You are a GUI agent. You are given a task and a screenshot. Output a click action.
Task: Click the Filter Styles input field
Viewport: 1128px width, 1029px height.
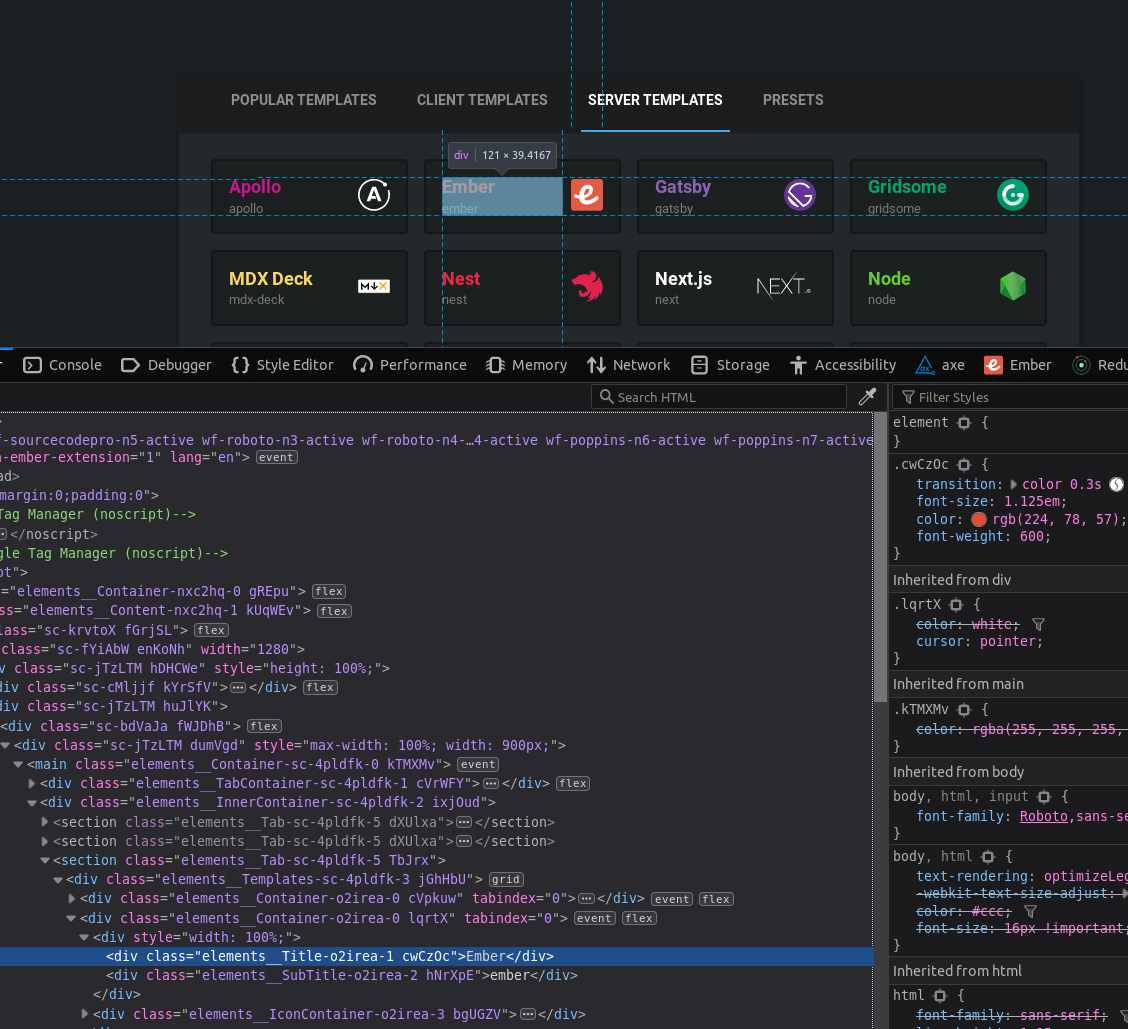[x=1011, y=396]
